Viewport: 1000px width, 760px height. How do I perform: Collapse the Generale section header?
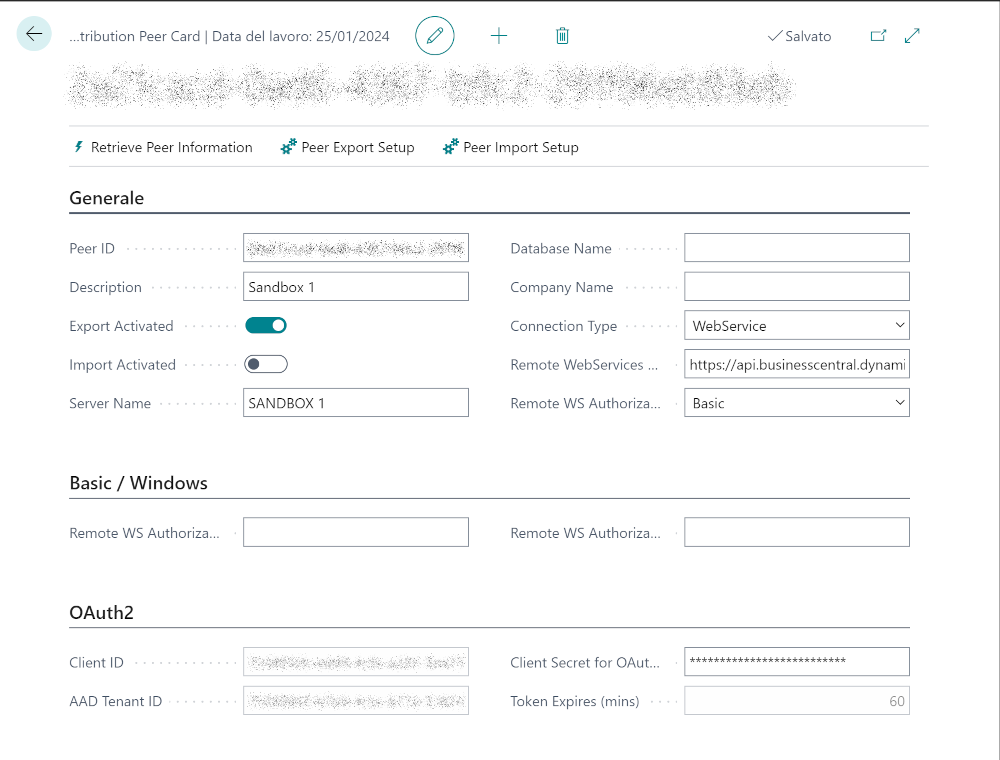click(x=107, y=198)
